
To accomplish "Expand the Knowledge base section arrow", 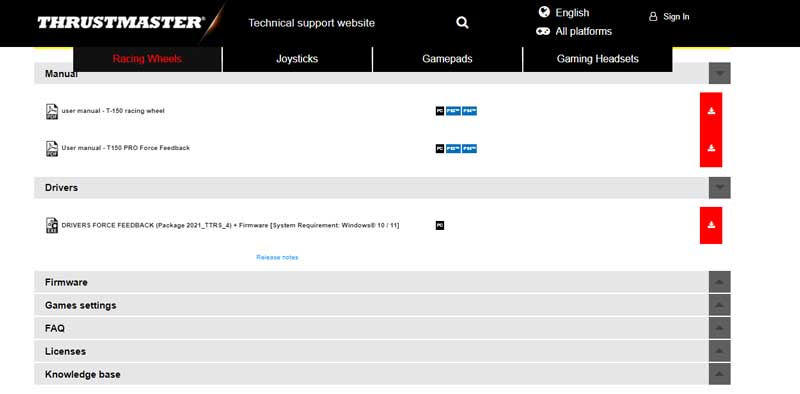I will 719,374.
